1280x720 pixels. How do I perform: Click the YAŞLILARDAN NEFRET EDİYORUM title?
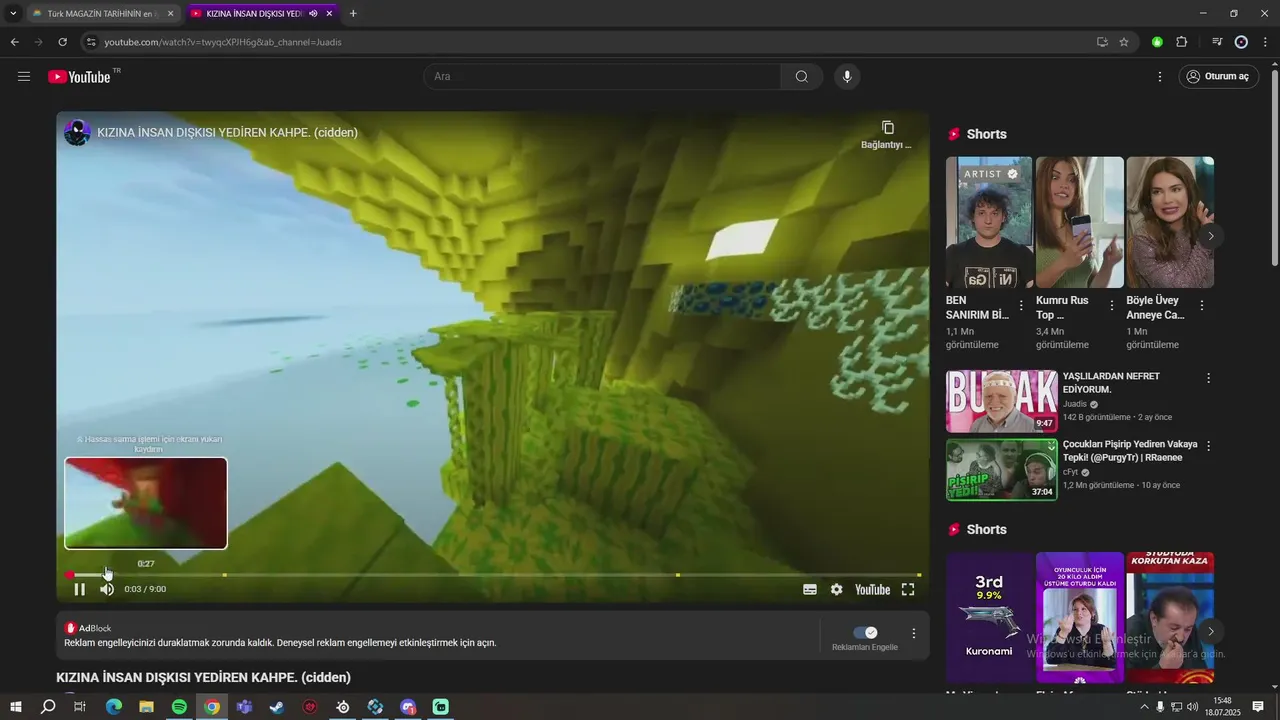tap(1112, 383)
